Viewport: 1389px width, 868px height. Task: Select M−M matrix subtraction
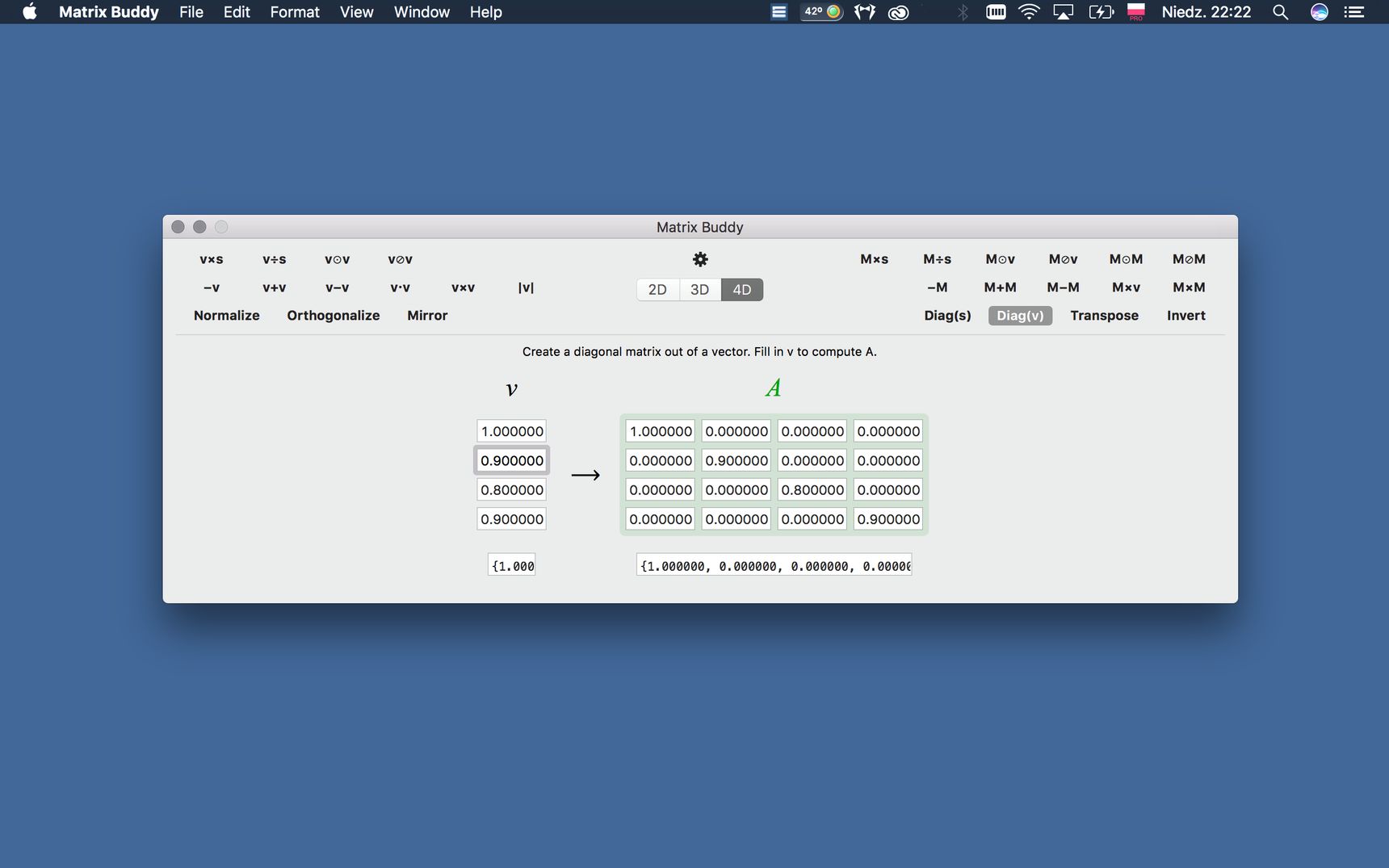(x=1064, y=287)
